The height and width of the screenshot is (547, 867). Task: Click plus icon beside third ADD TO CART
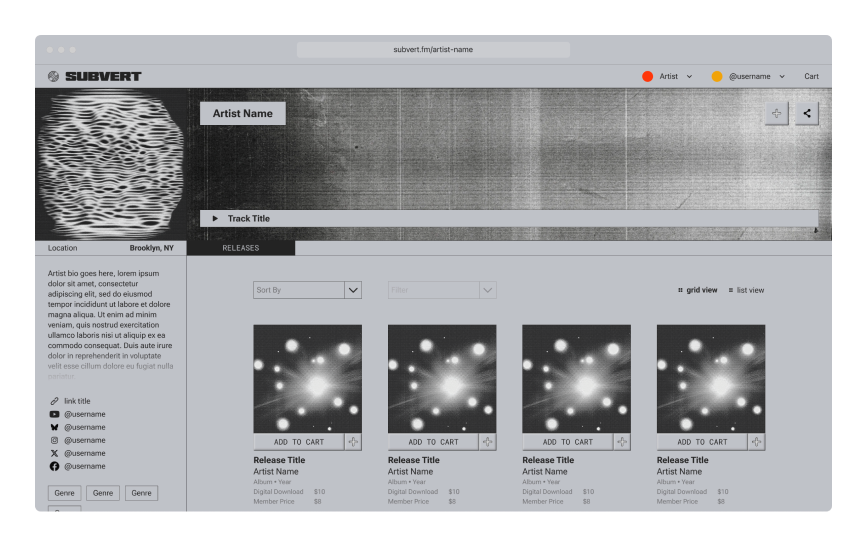click(622, 442)
